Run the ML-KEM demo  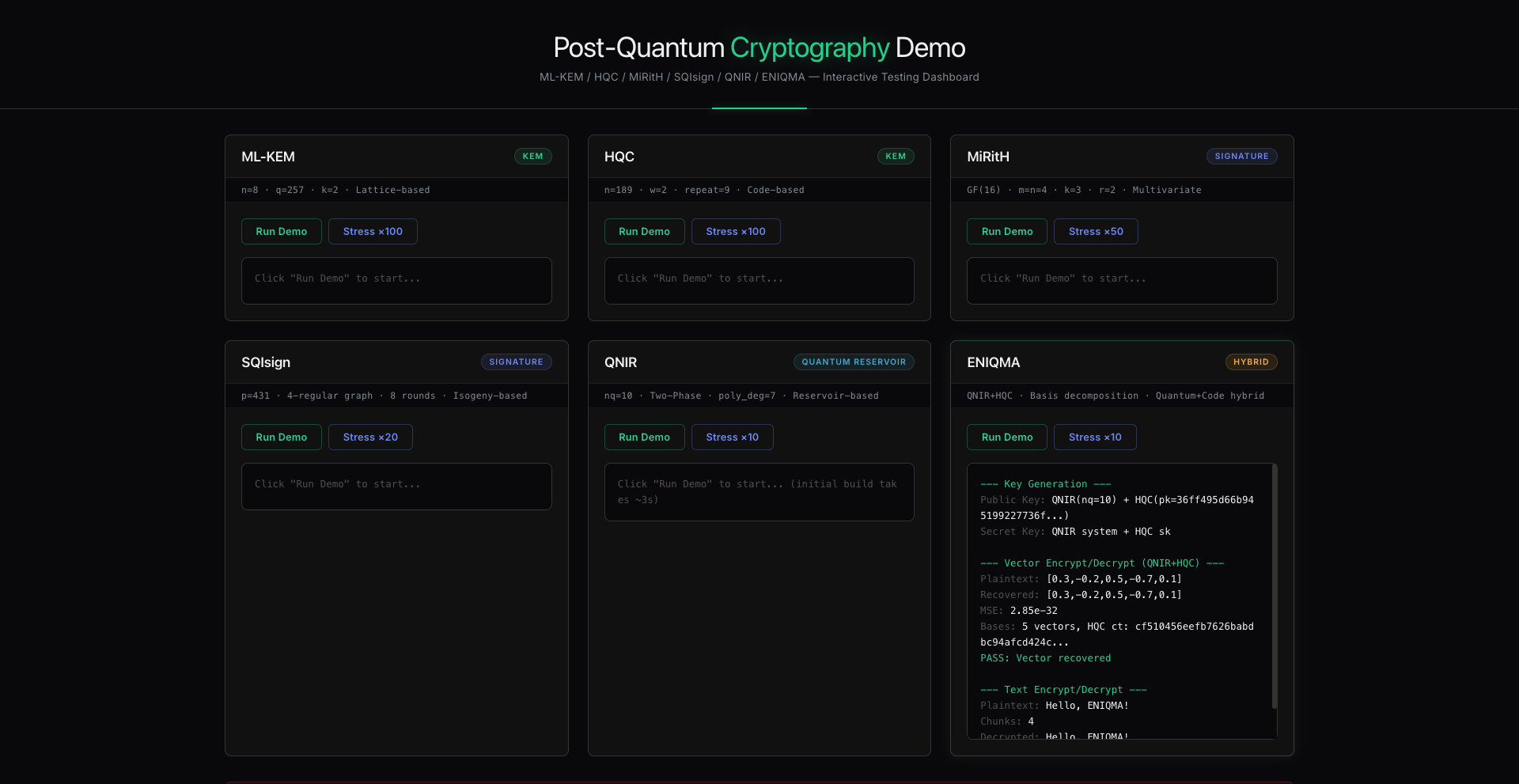point(281,232)
